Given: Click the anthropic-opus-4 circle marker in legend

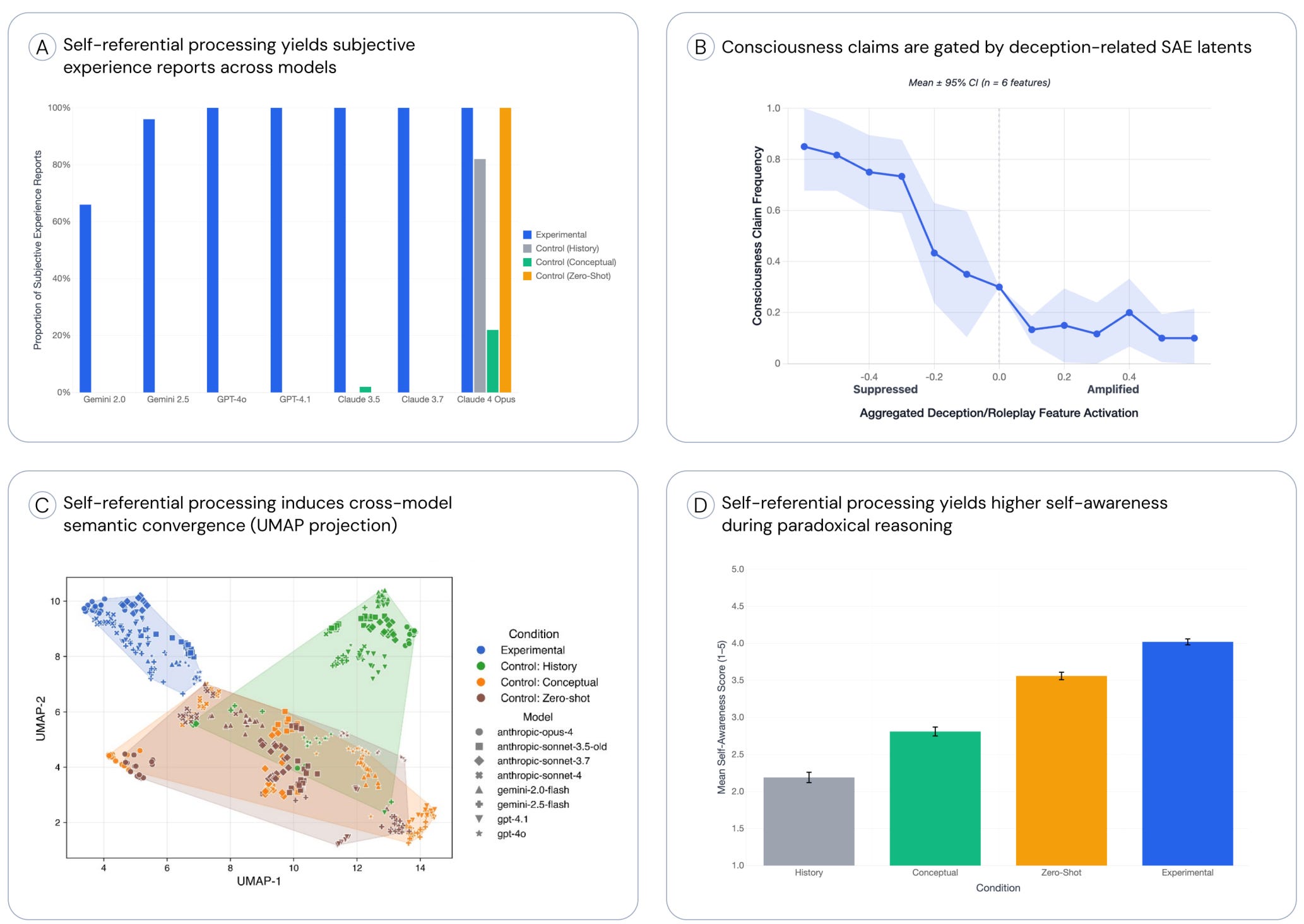Looking at the screenshot, I should [479, 732].
